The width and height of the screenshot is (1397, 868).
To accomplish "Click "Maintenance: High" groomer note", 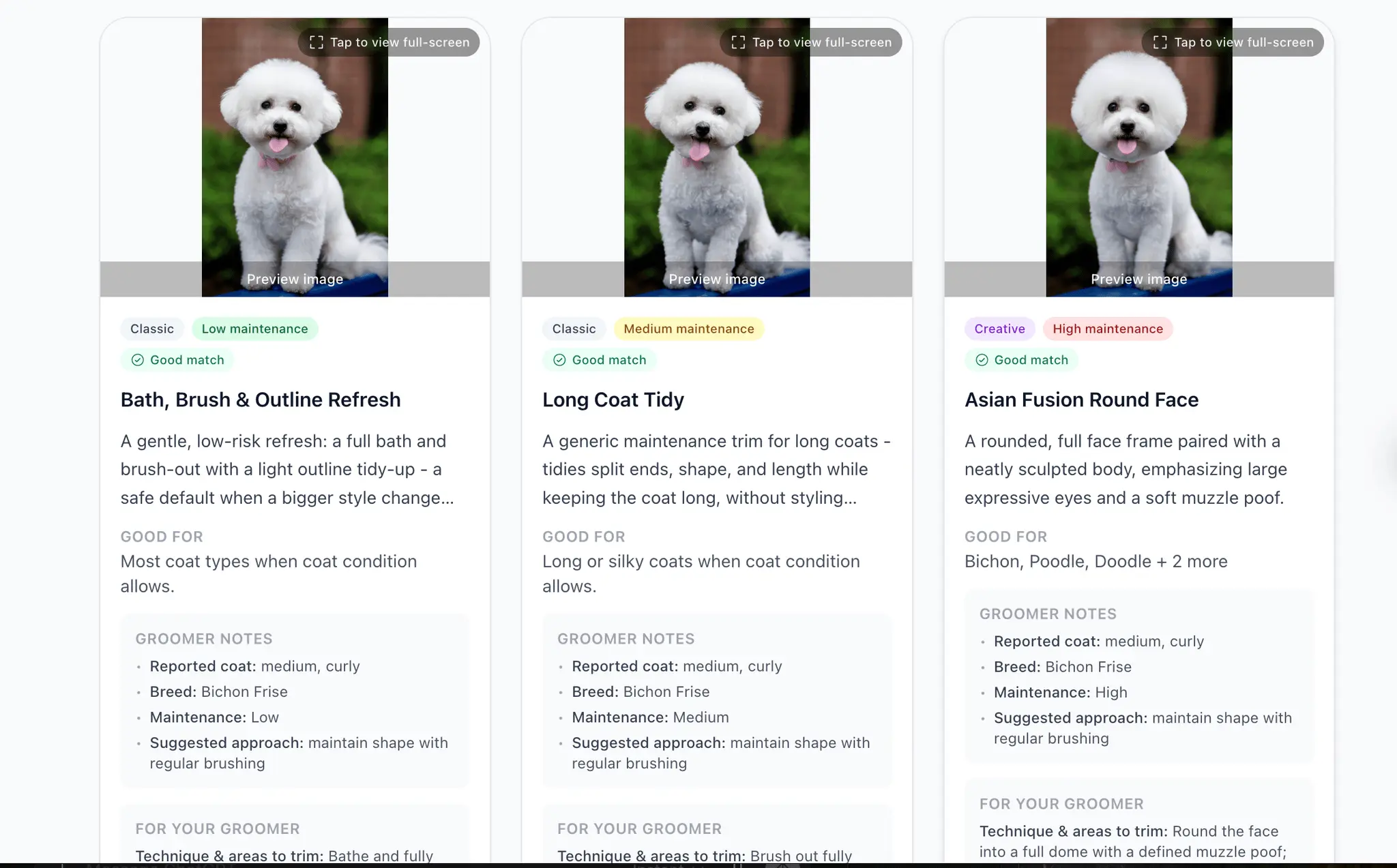I will coord(1061,692).
